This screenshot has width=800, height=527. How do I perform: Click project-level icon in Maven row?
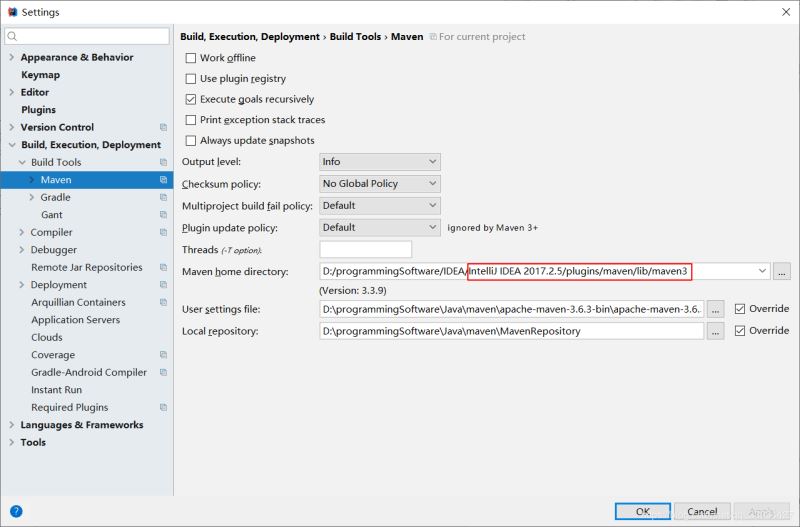[163, 180]
